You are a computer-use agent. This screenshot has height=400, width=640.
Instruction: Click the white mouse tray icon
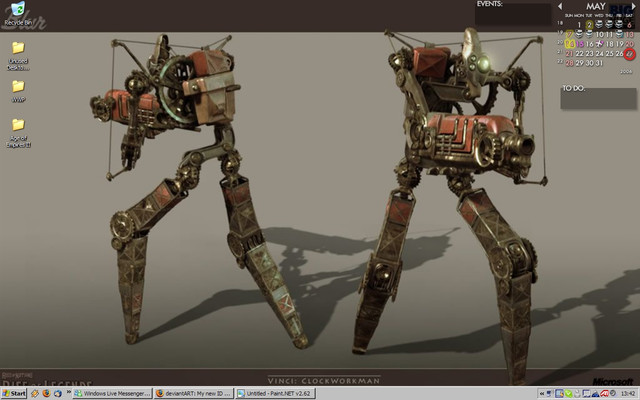coord(577,393)
